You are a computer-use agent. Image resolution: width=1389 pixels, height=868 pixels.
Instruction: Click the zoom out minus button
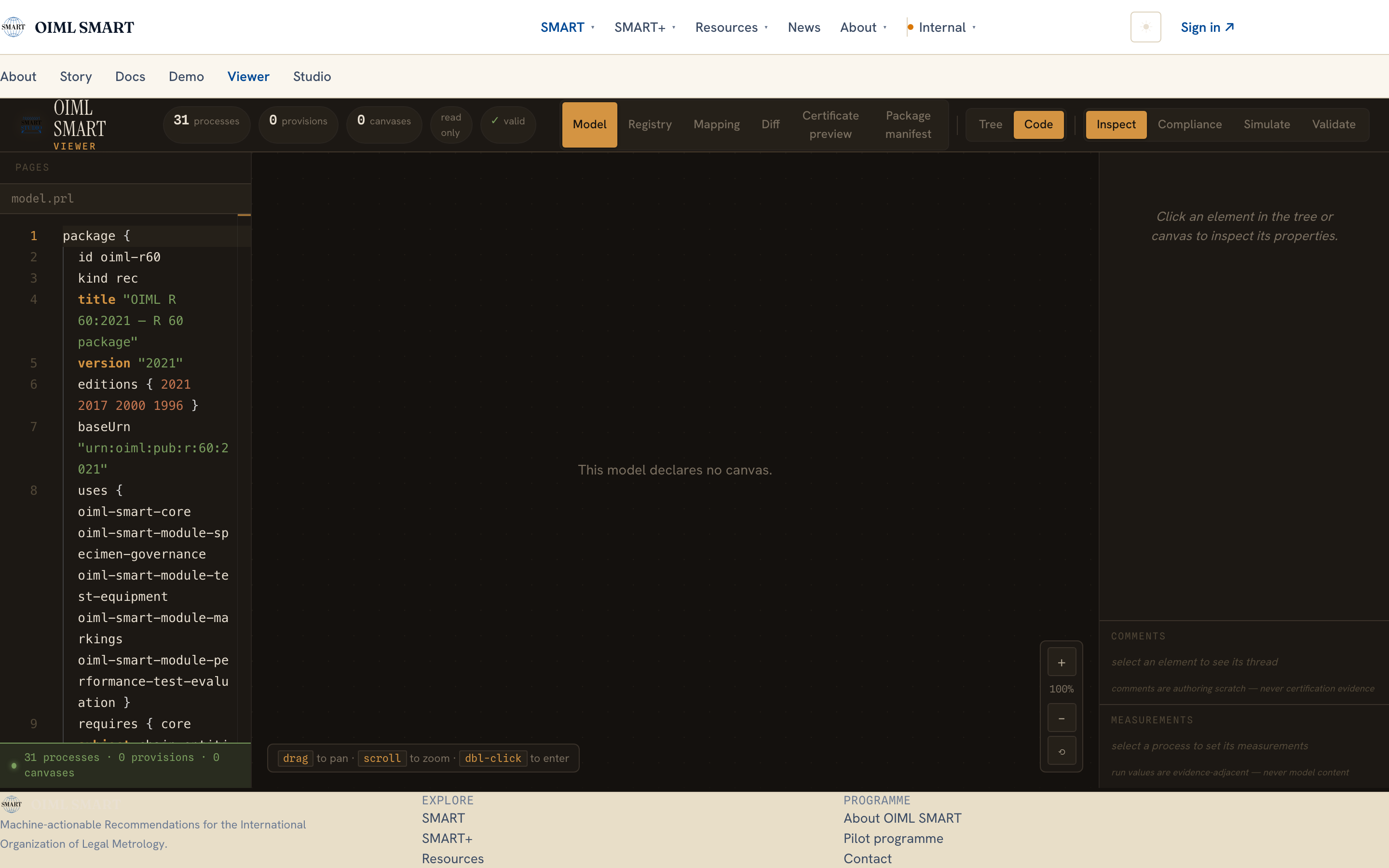point(1061,718)
